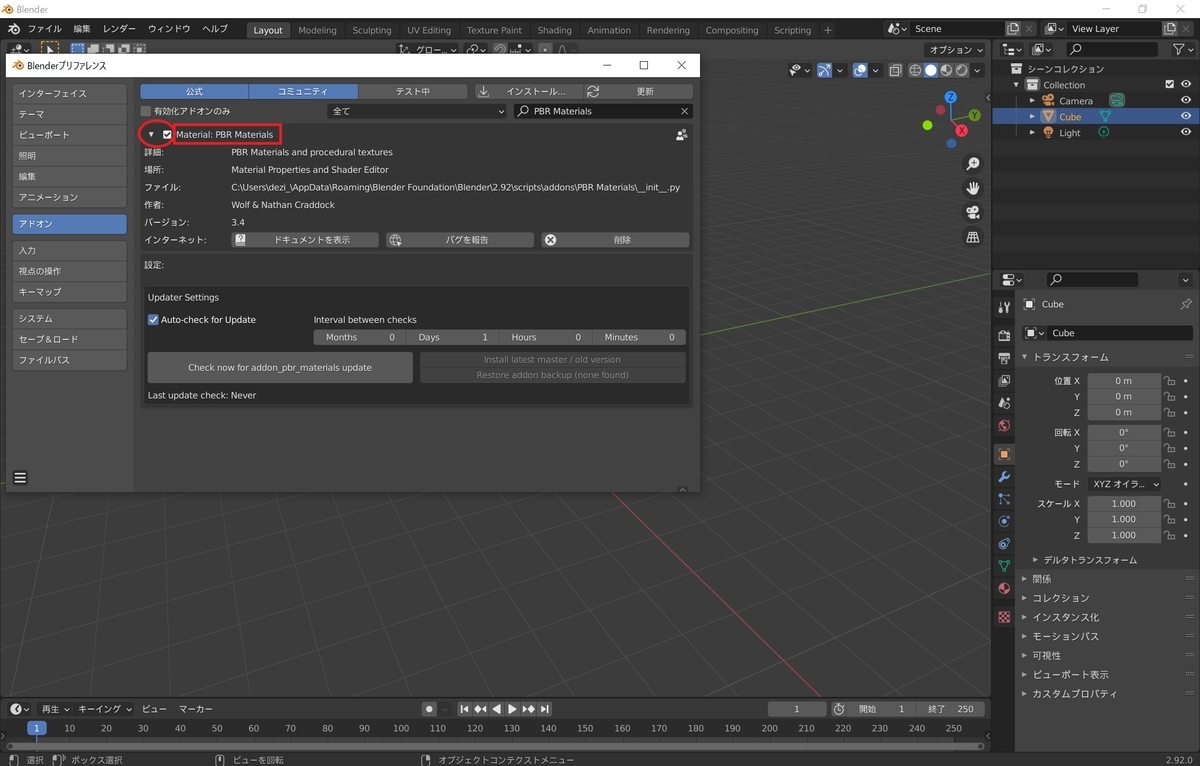Switch to the Modeling workspace tab

(x=317, y=30)
